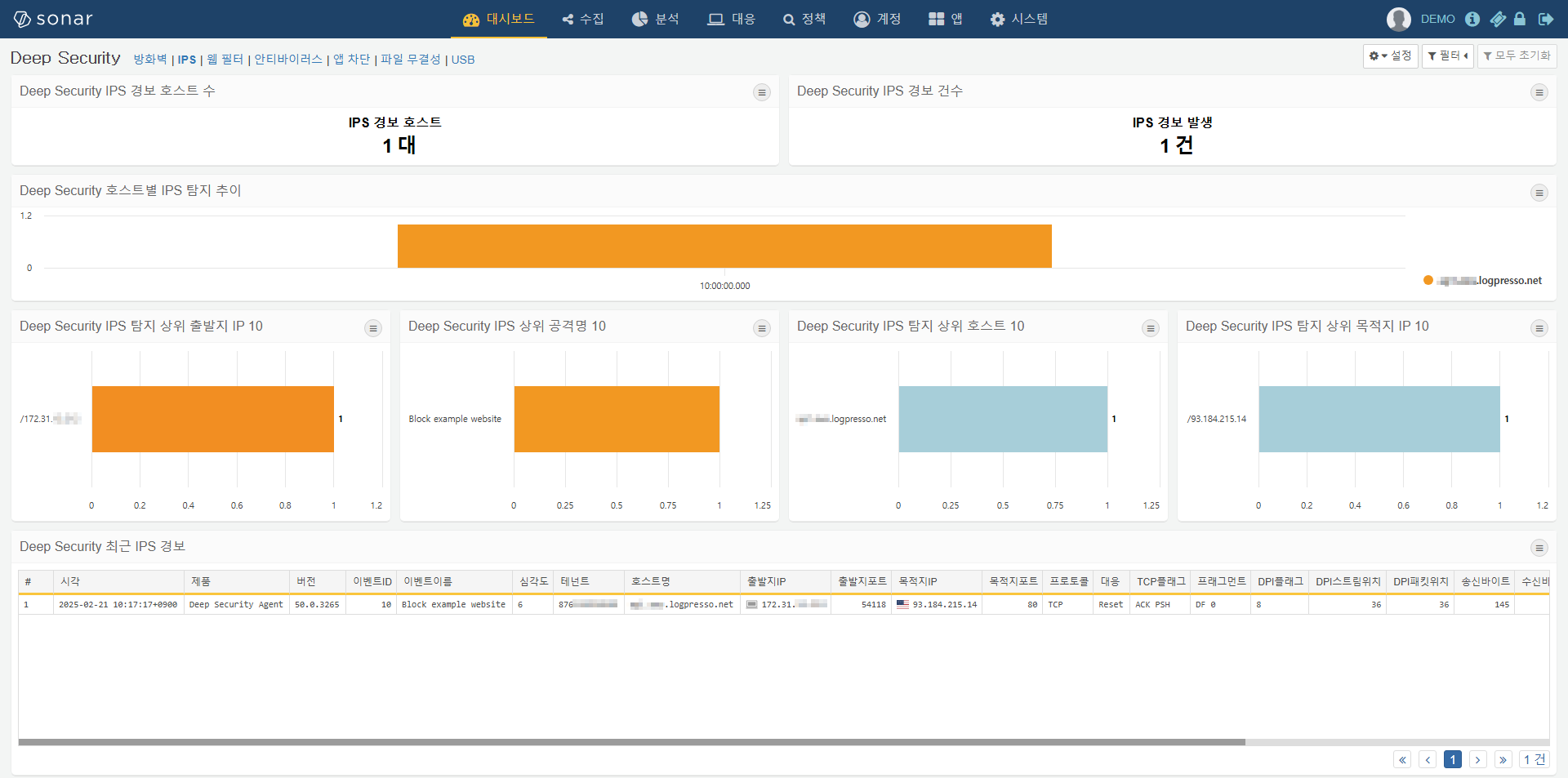Open the 설정 settings dropdown
Screen dimensions: 1568x778
(1390, 56)
